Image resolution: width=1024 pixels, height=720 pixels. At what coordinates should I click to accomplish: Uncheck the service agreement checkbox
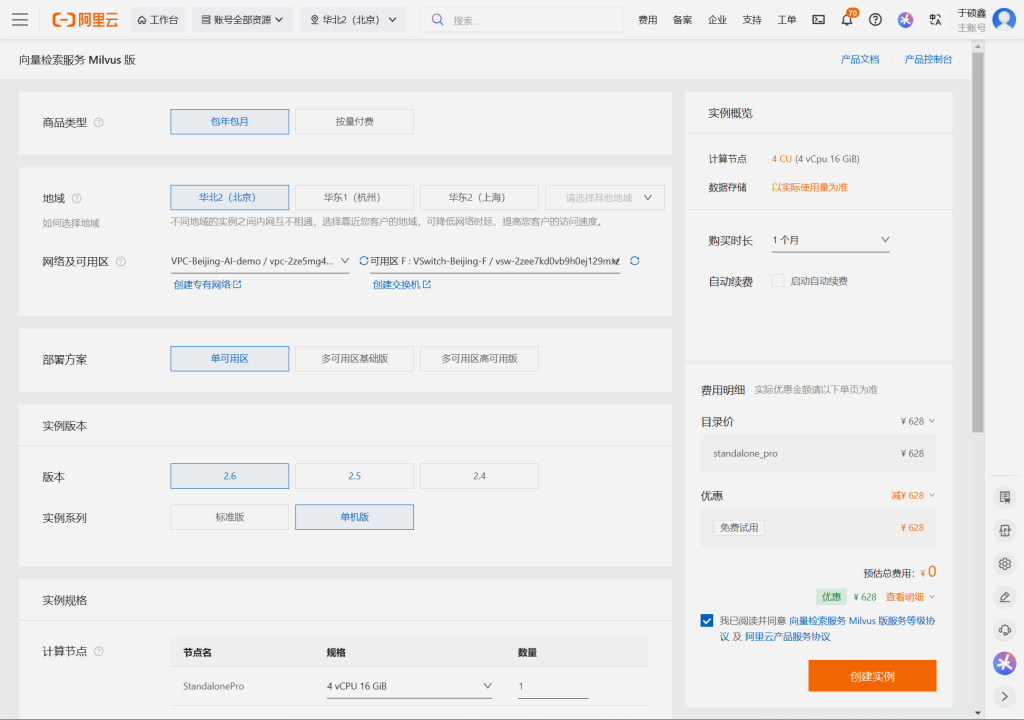coord(707,621)
